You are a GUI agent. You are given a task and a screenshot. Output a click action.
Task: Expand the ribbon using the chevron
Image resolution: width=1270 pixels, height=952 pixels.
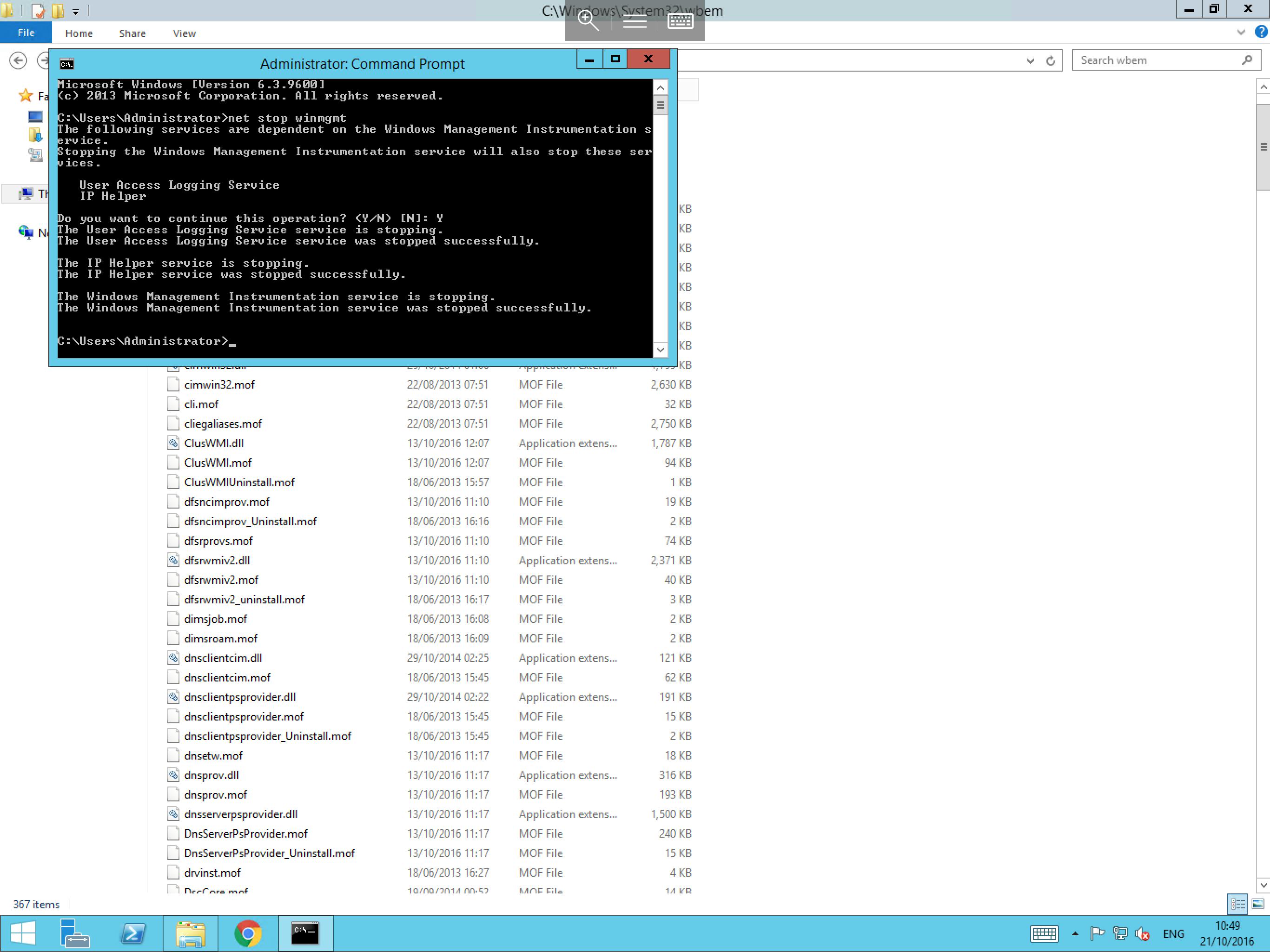(x=1241, y=33)
